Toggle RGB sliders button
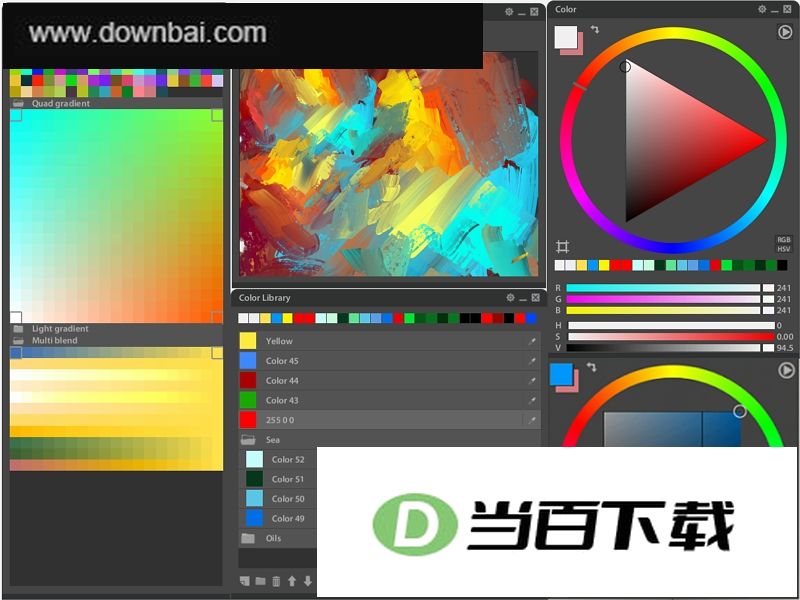 pos(783,240)
